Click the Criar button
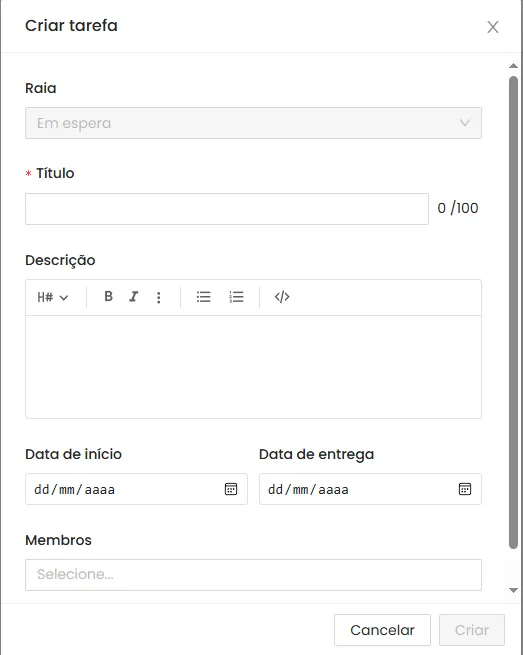This screenshot has height=655, width=523. pos(472,630)
